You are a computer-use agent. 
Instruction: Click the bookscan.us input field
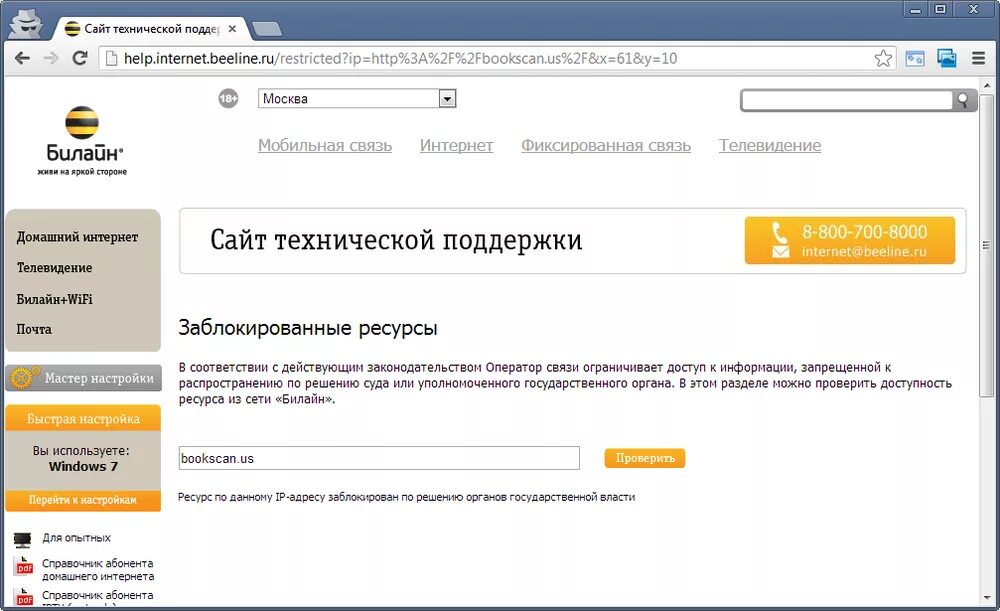379,458
